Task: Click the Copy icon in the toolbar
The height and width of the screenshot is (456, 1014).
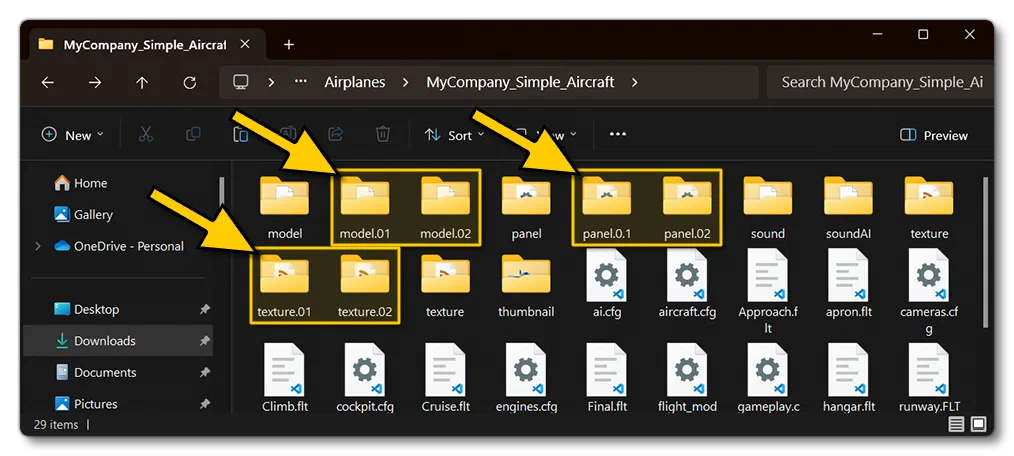Action: [x=193, y=135]
